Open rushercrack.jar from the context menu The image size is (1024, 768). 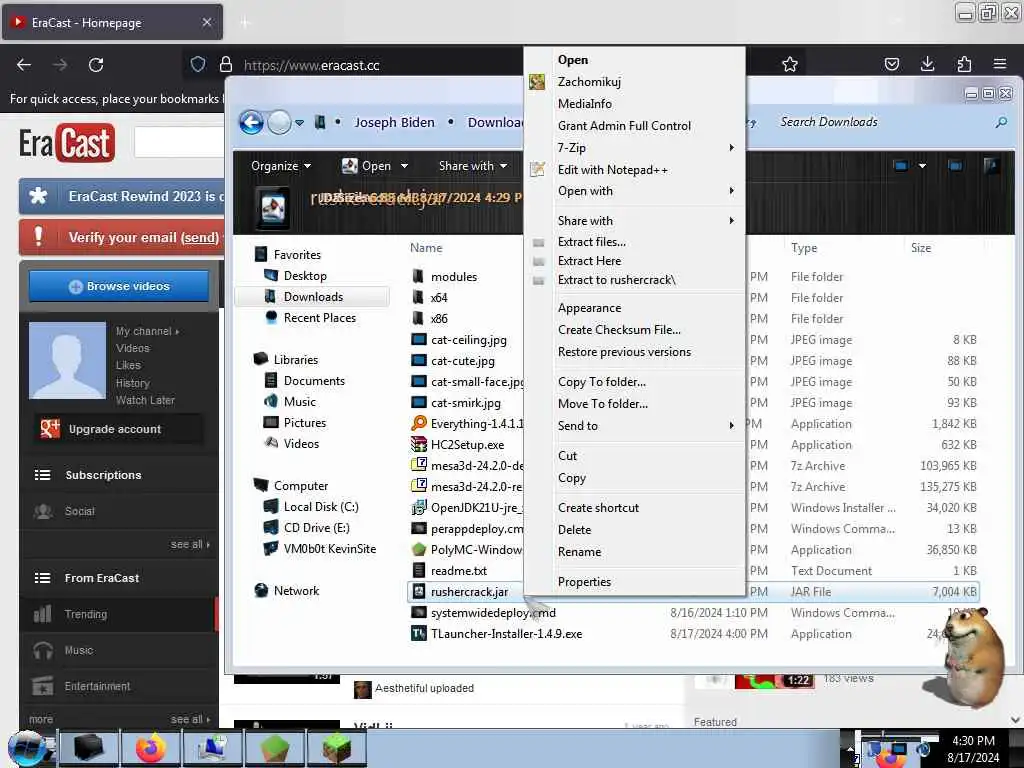(x=573, y=59)
